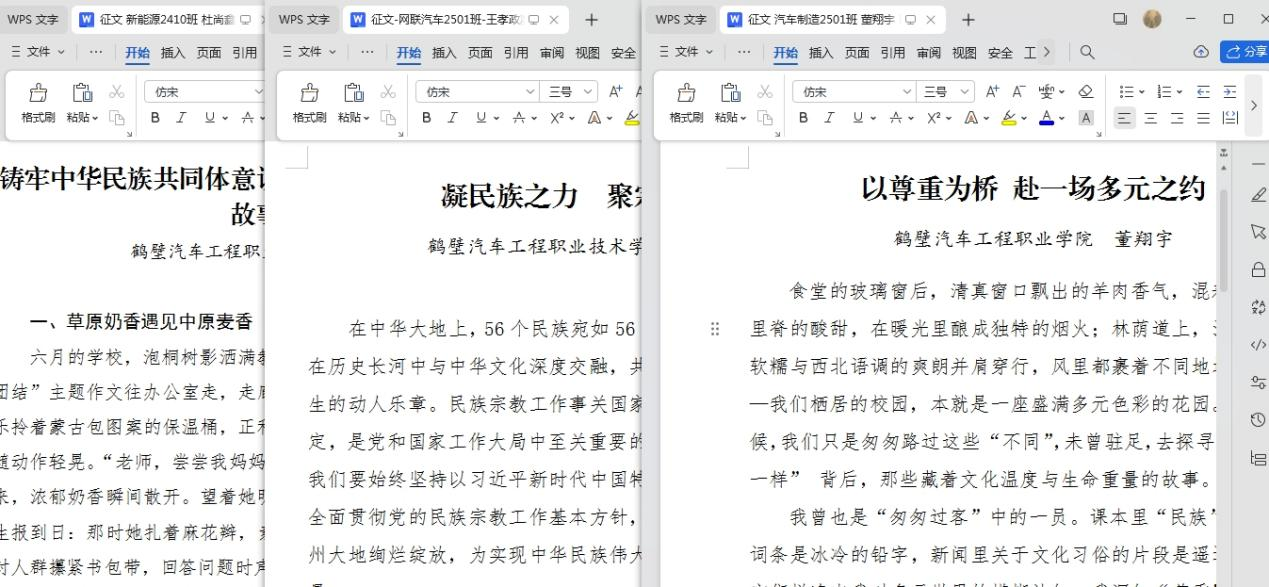Click the lock icon in right sidebar
Screen dimensions: 1269x587
[x=1258, y=269]
